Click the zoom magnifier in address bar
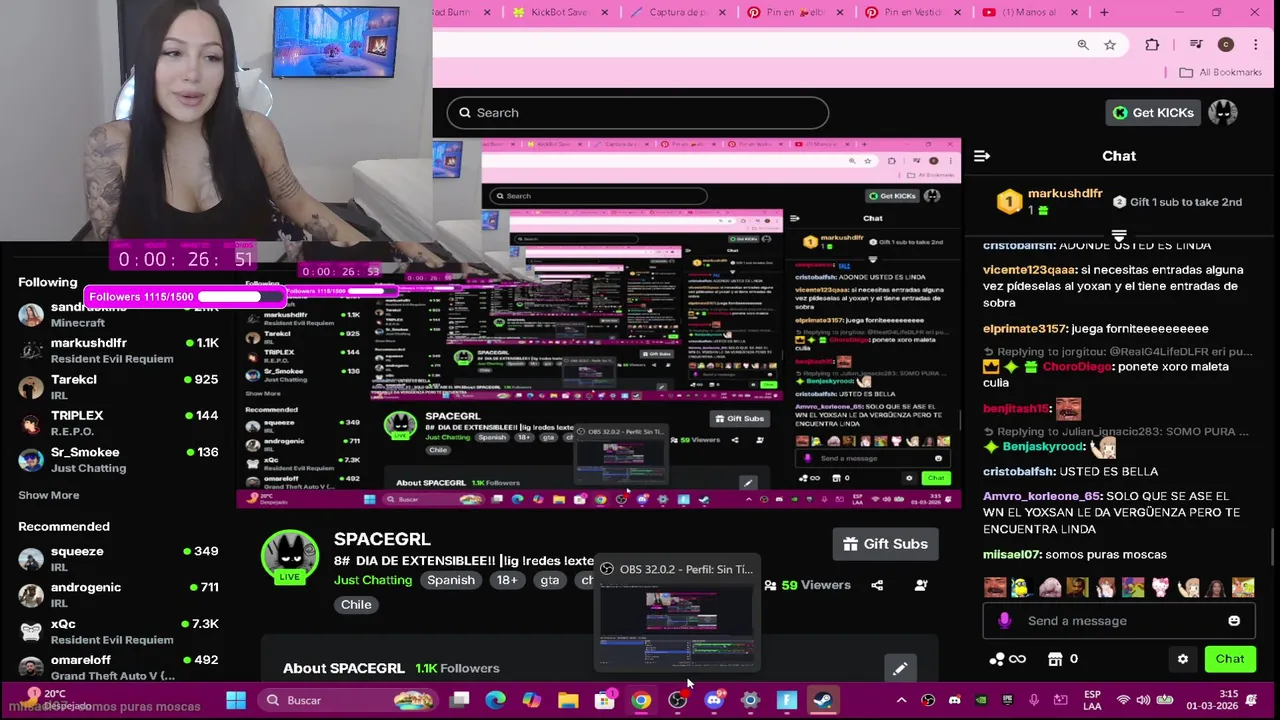Screen dimensions: 1280x720 1083,45
